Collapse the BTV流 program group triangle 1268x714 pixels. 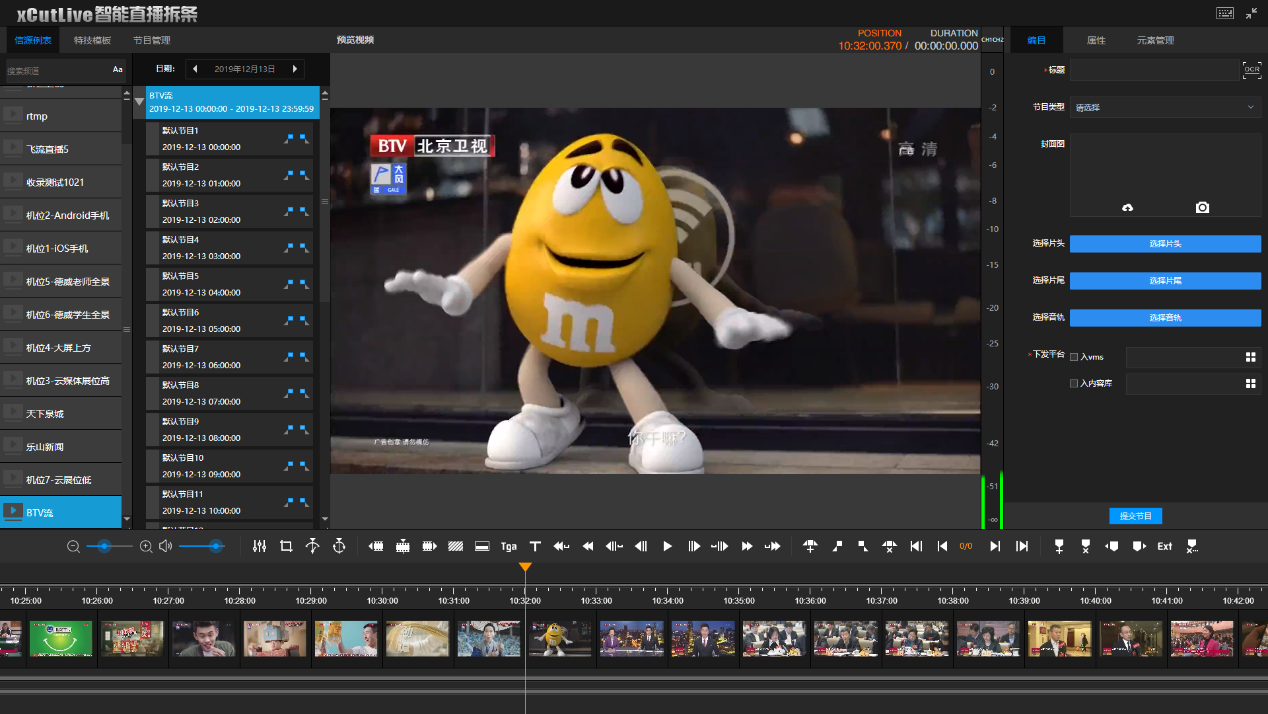click(139, 101)
